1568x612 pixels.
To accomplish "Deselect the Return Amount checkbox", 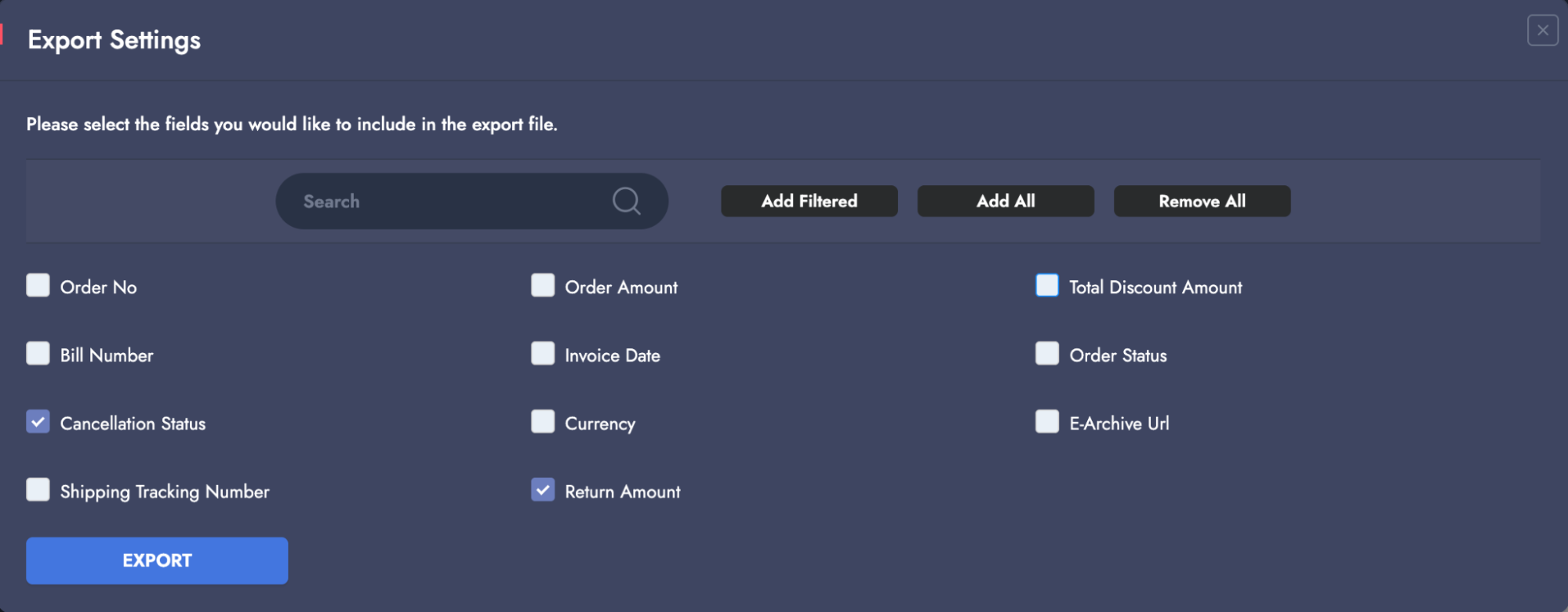I will (543, 490).
